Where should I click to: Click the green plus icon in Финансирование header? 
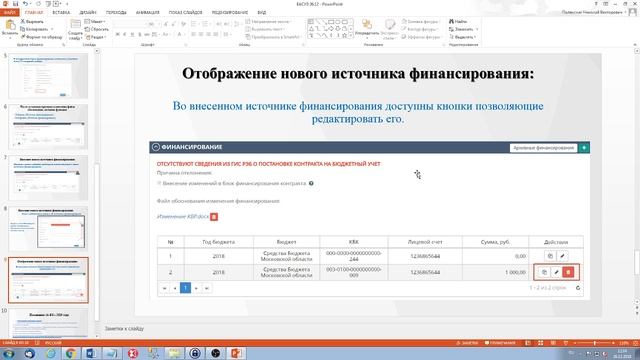pos(584,148)
